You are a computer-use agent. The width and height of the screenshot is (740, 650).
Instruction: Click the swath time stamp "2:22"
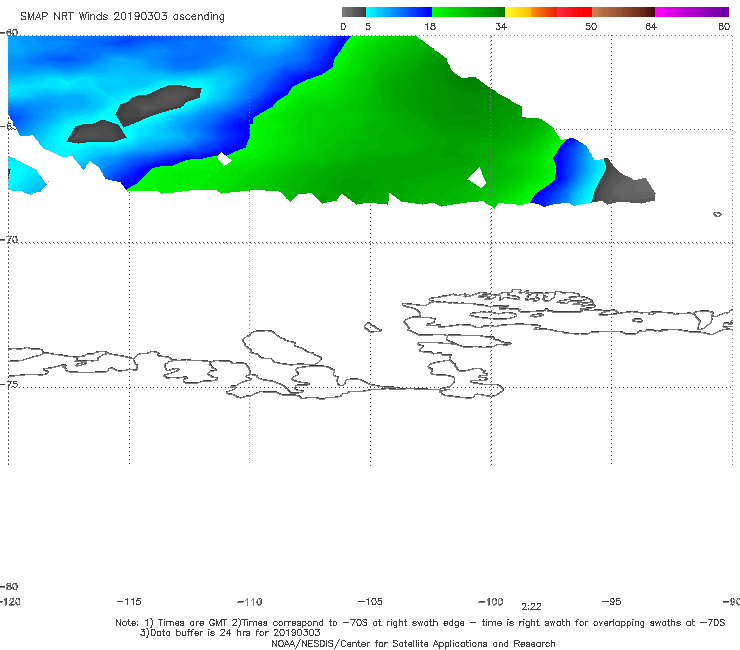click(x=531, y=607)
